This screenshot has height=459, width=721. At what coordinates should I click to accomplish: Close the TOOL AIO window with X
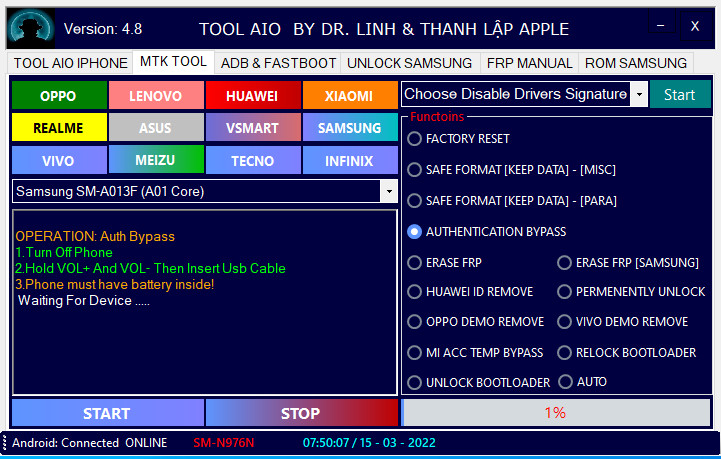point(695,26)
